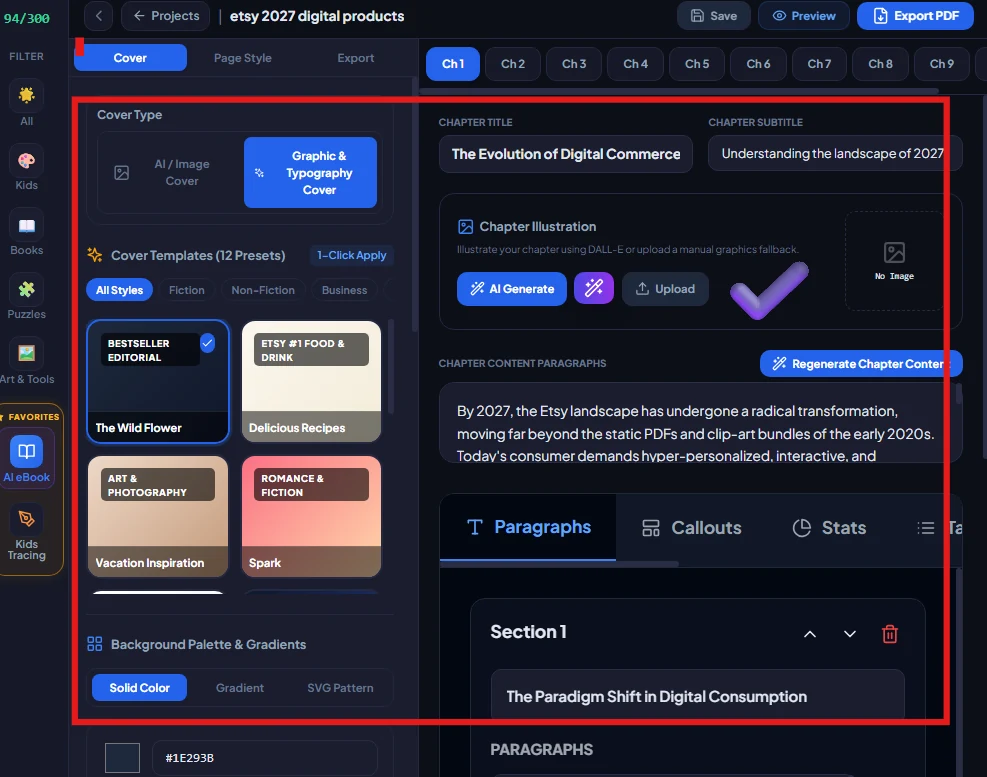Image resolution: width=987 pixels, height=777 pixels.
Task: Select Solid Color background mode
Action: [x=139, y=688]
